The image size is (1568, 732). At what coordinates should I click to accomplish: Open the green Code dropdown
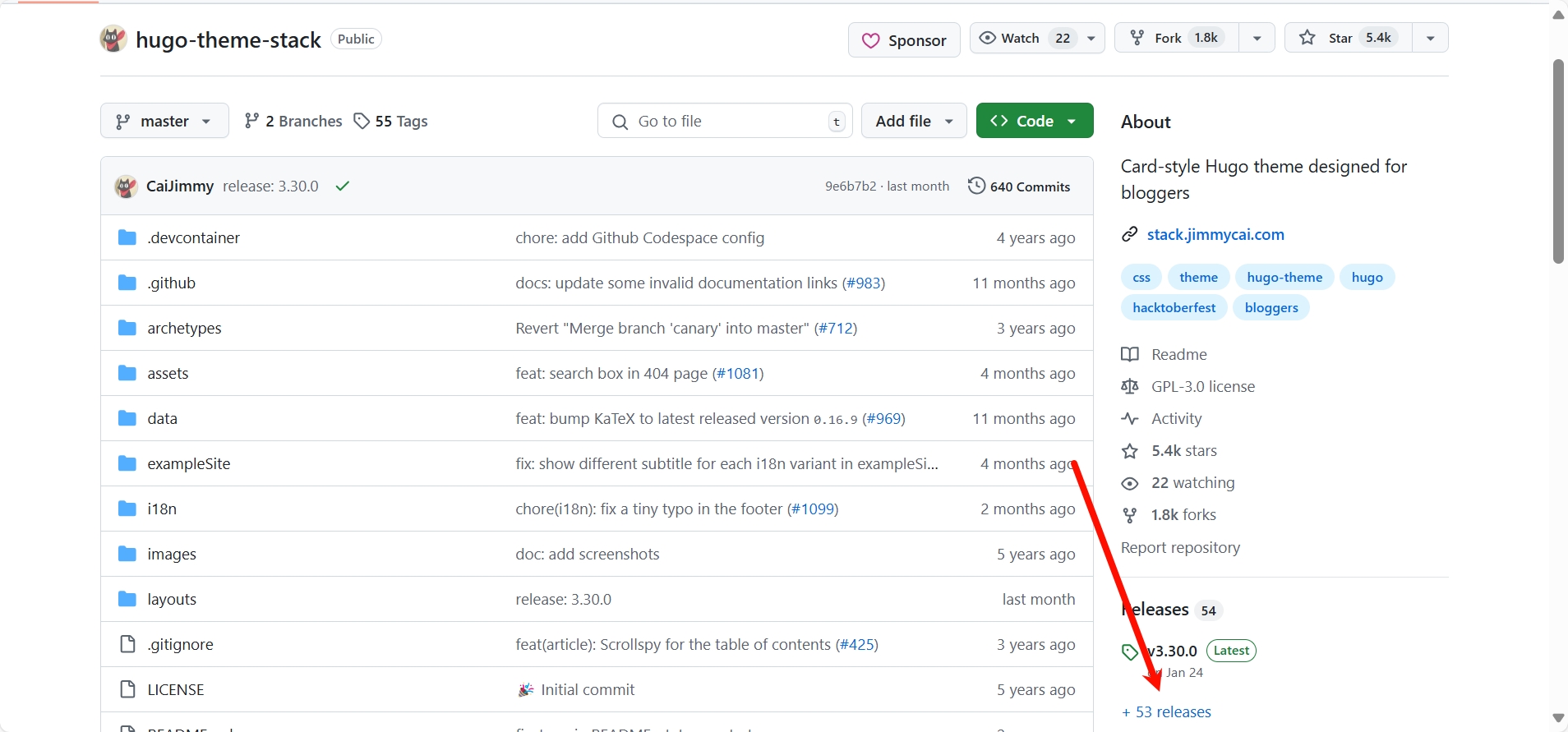(x=1035, y=121)
